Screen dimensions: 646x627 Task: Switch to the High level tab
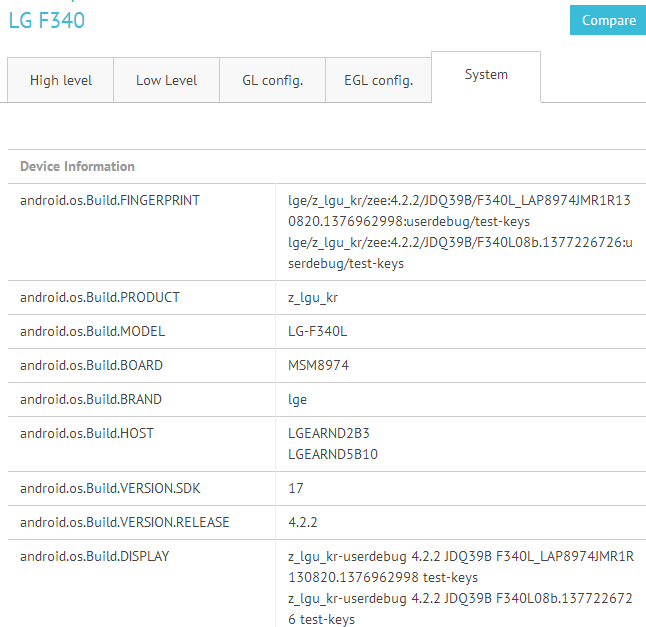(60, 80)
